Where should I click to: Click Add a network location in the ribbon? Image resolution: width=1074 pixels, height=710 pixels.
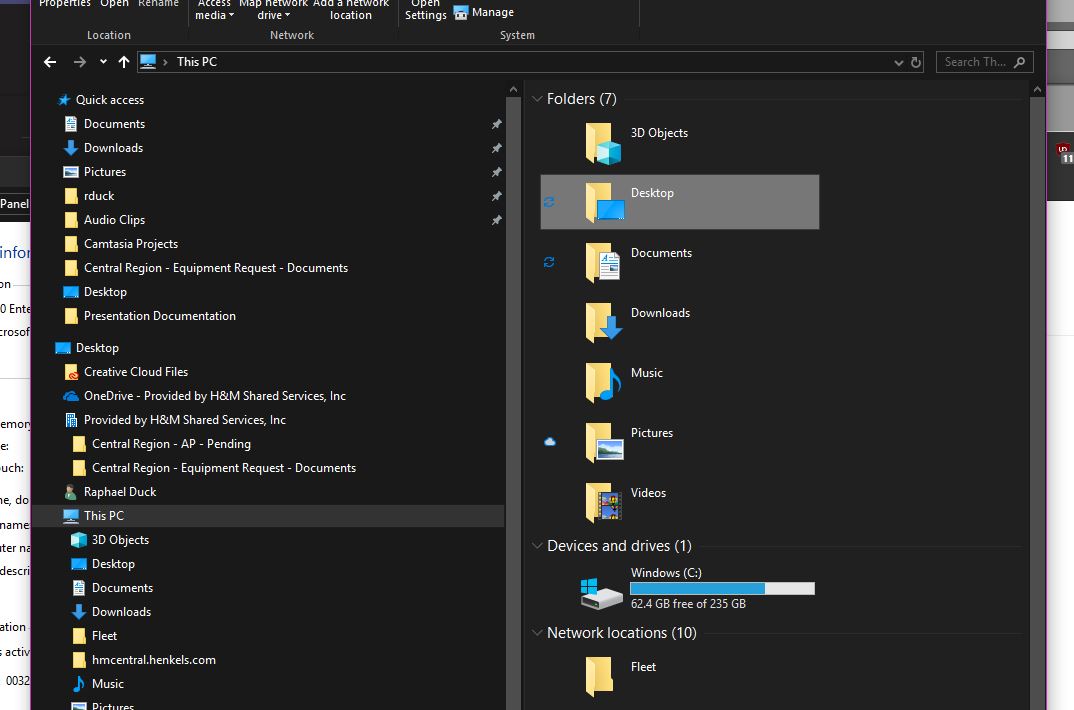point(351,10)
